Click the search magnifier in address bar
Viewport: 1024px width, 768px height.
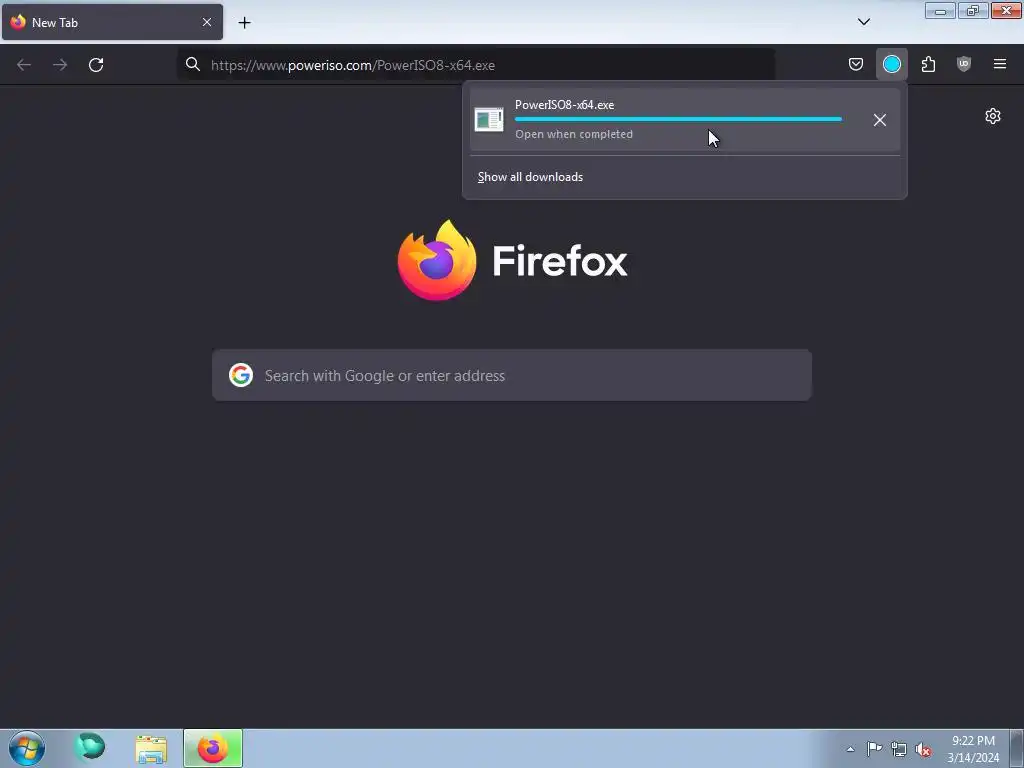(193, 64)
